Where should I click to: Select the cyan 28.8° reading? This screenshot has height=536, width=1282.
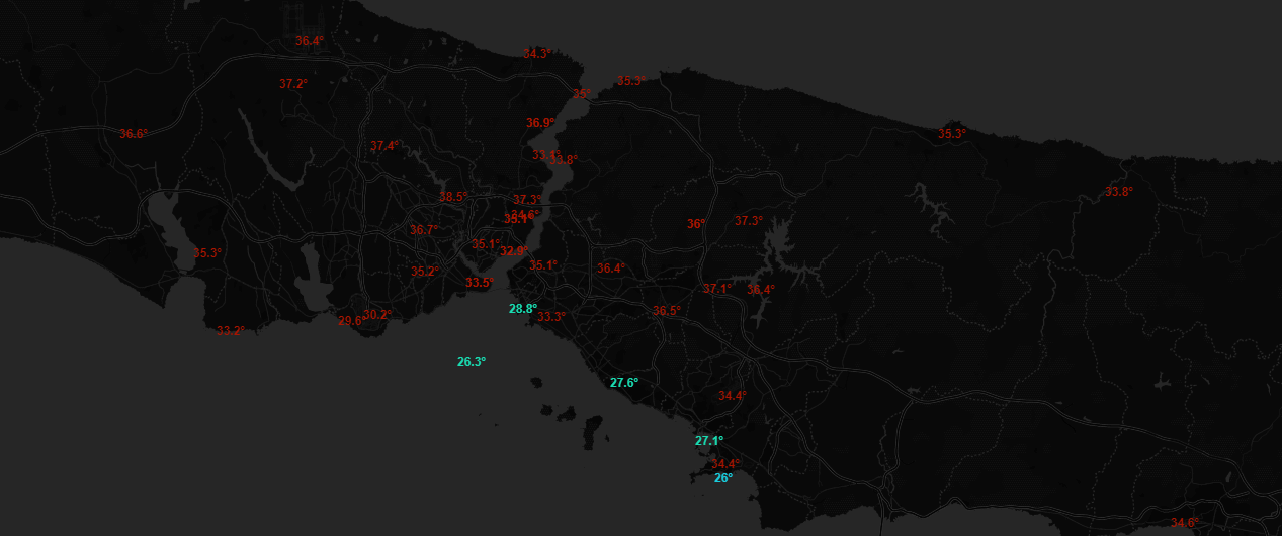click(523, 309)
